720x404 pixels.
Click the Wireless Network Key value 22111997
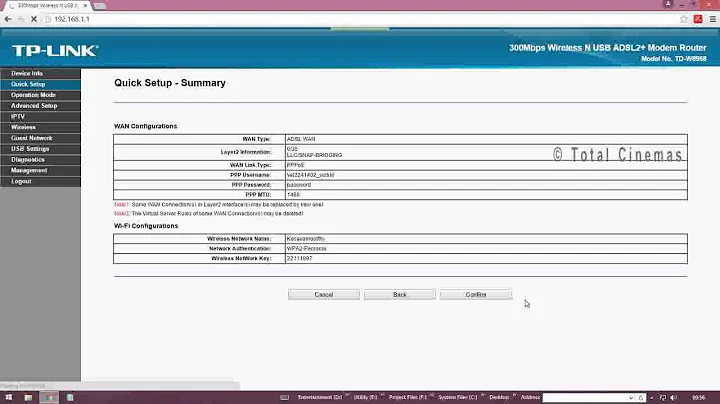(x=299, y=259)
